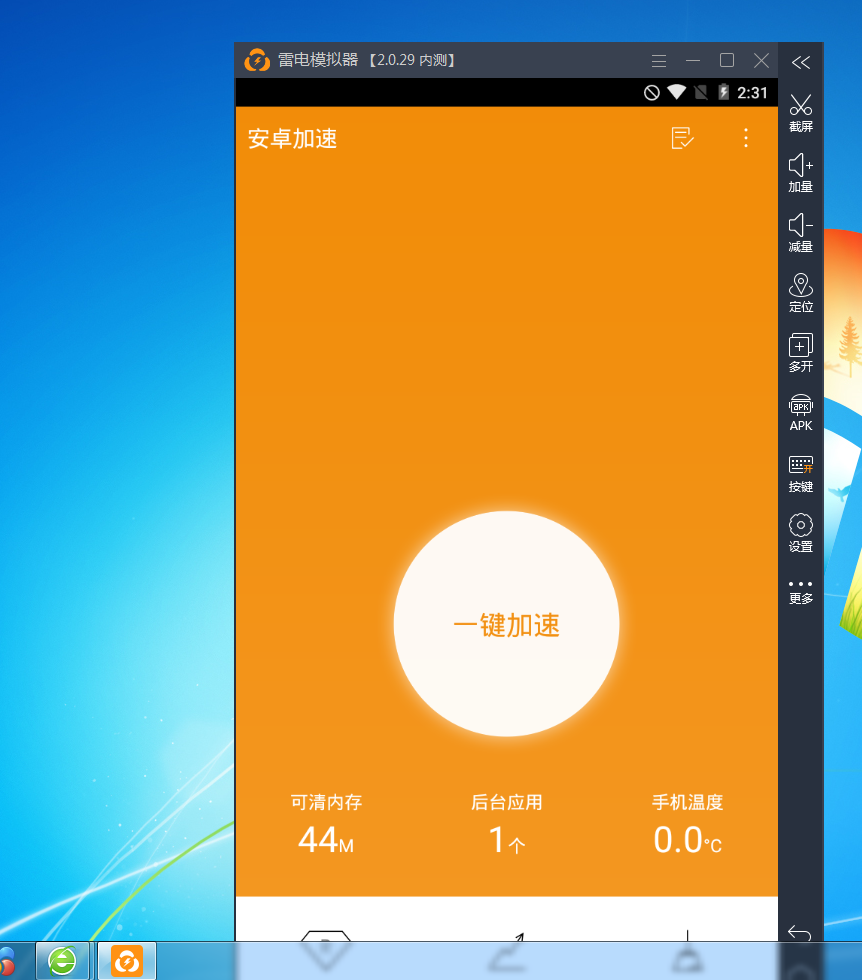Image resolution: width=862 pixels, height=980 pixels.
Task: Open the three-dot overflow menu
Action: [x=745, y=138]
